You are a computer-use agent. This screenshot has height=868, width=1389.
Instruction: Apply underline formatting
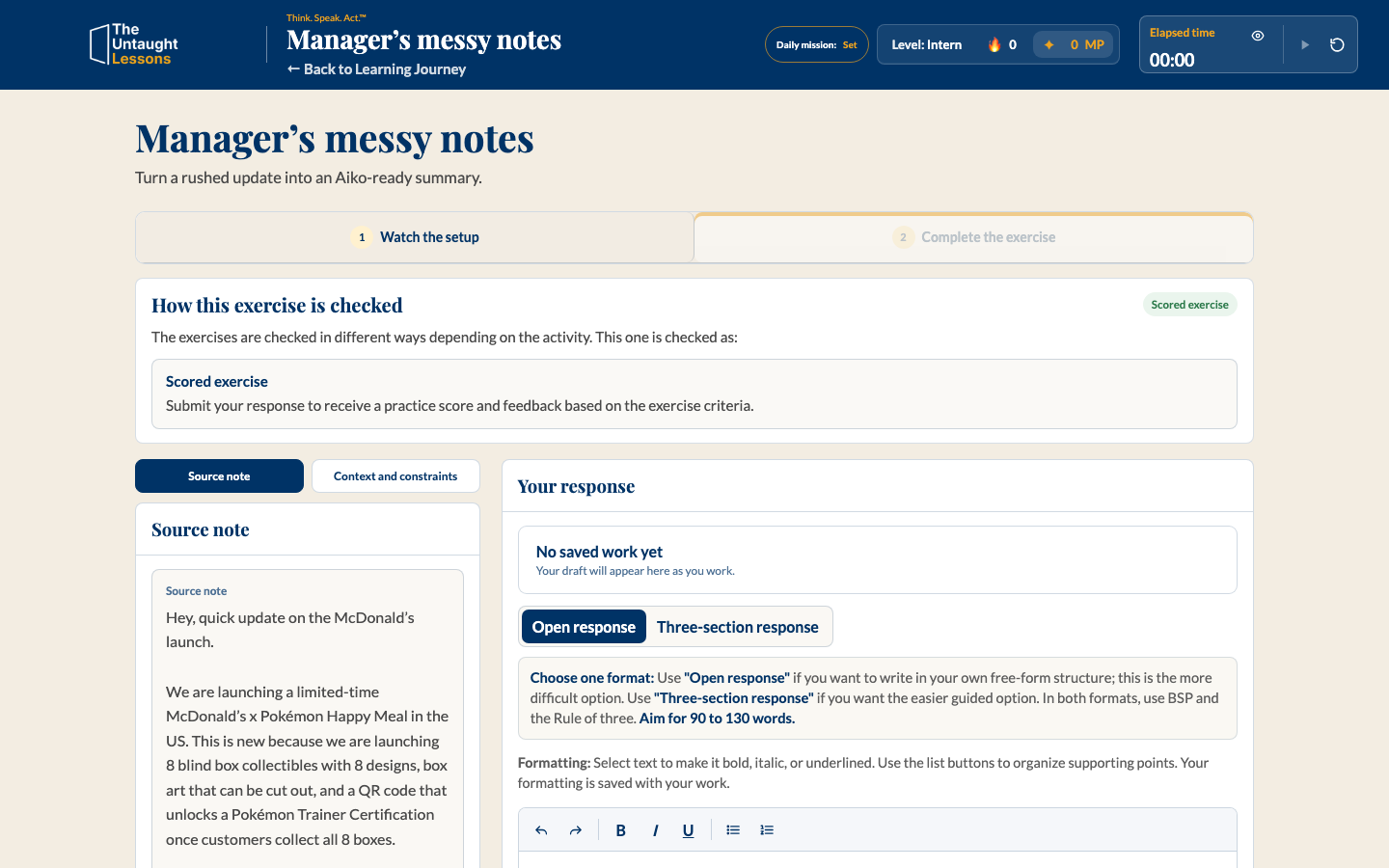(x=689, y=830)
